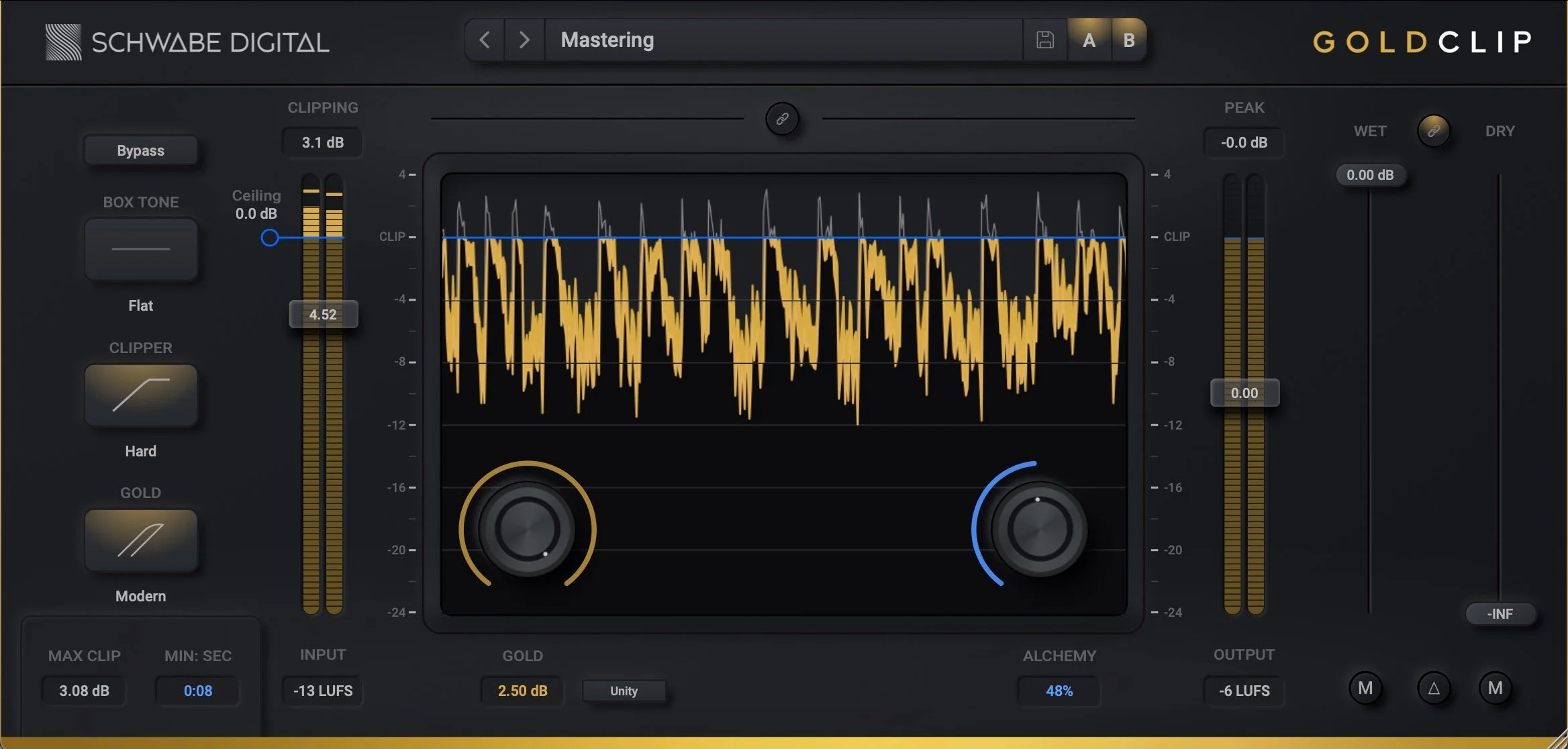Toggle the wet/dry link icon
Viewport: 1568px width, 749px height.
point(1433,131)
